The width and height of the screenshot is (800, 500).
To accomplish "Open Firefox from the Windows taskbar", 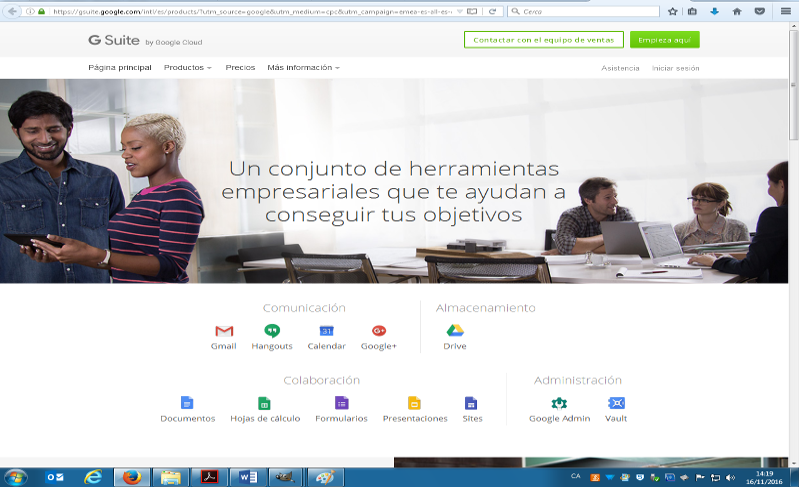I will (131, 477).
